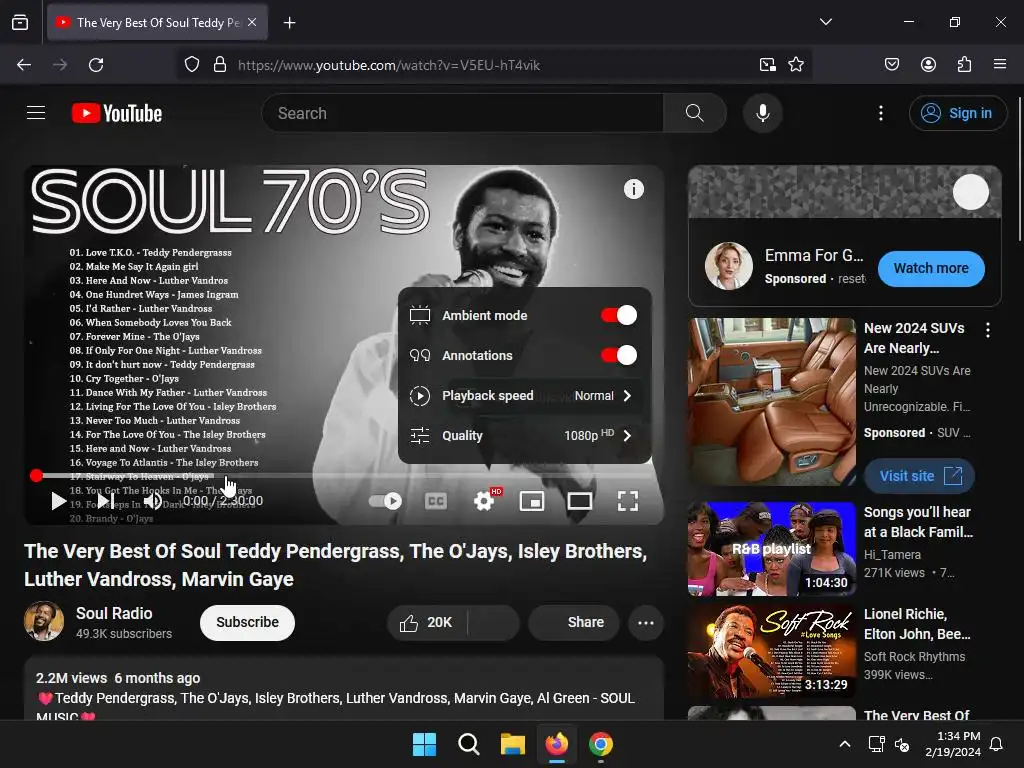The image size is (1024, 768).
Task: Open more actions ellipsis below video
Action: (645, 622)
